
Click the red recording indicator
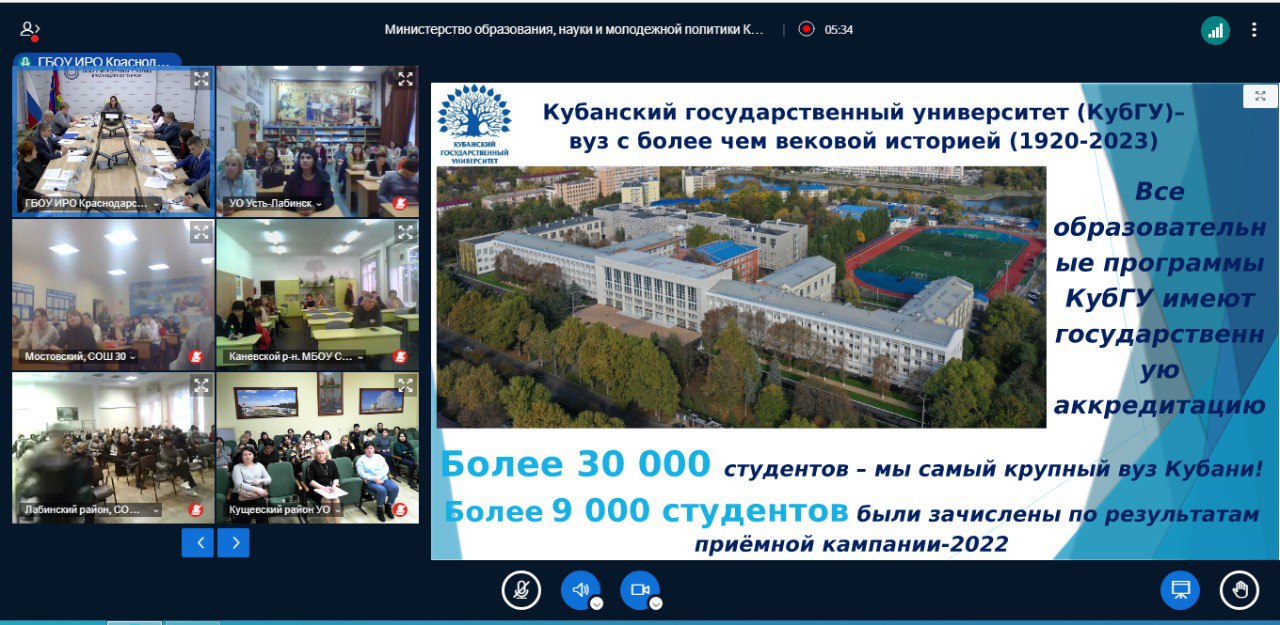(x=806, y=29)
